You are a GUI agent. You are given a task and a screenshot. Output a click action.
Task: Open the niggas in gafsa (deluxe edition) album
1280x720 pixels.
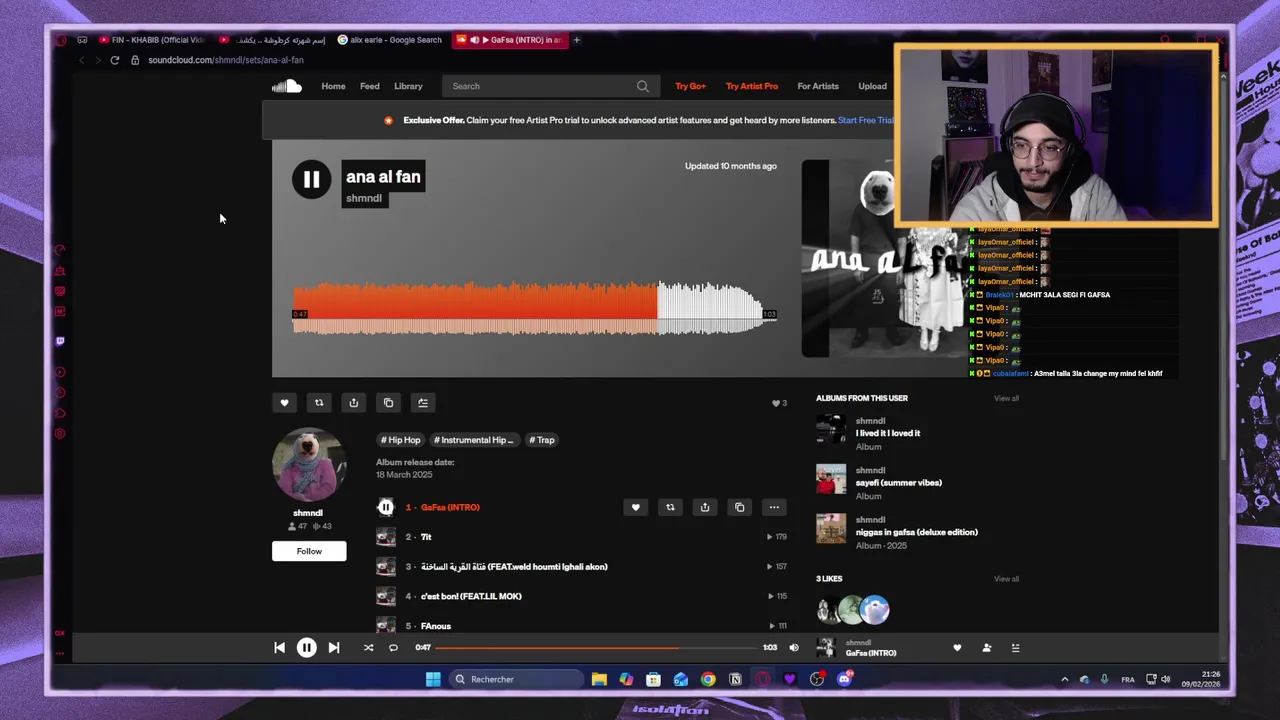(917, 532)
